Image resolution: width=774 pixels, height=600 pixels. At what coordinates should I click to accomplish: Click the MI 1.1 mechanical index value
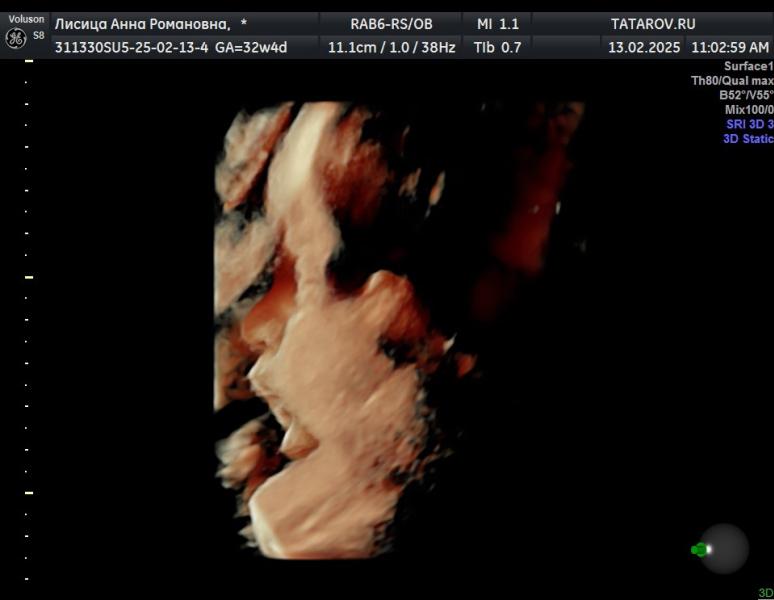(496, 24)
